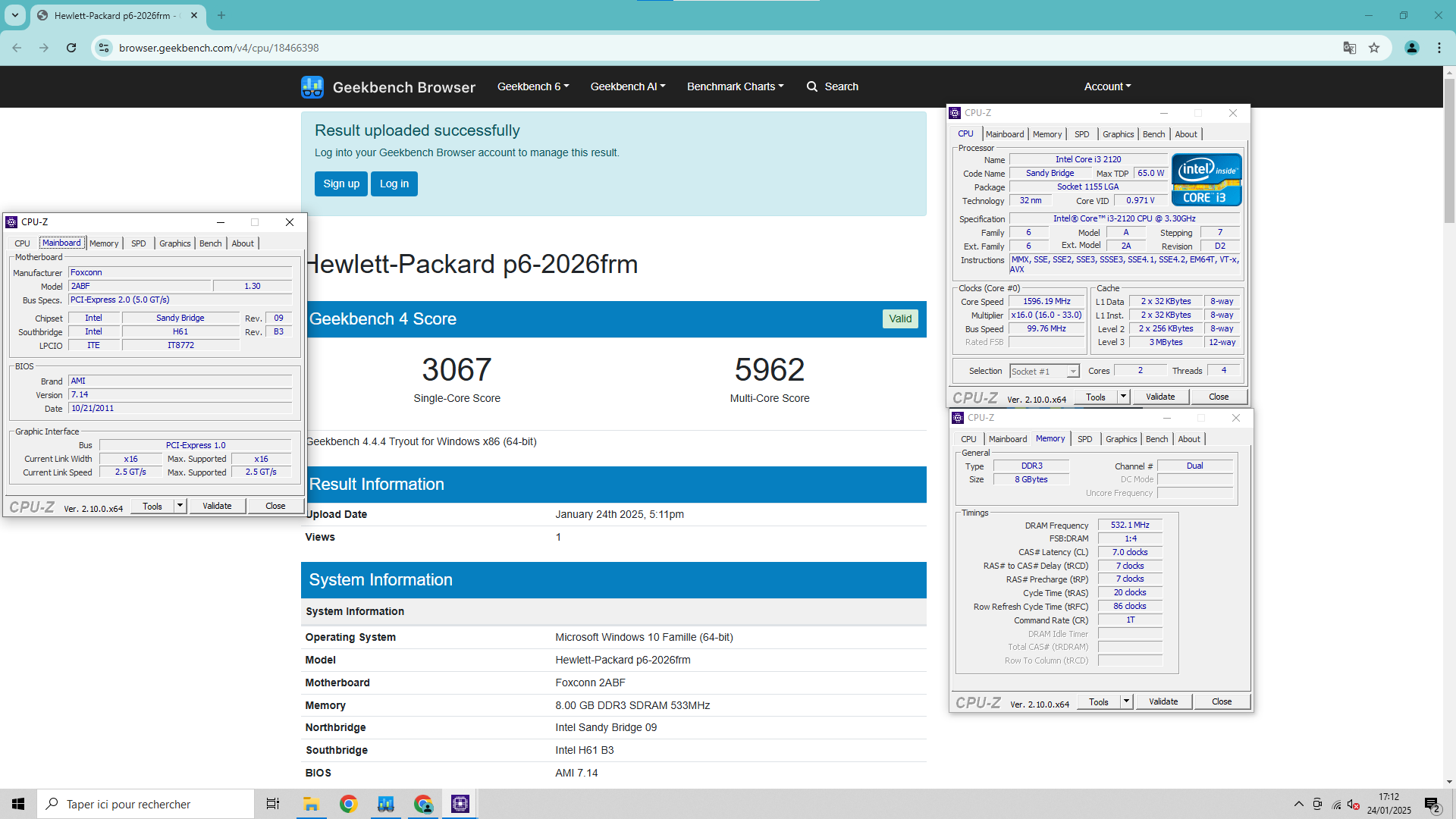
Task: Click the volume icon in system tray
Action: (1354, 805)
